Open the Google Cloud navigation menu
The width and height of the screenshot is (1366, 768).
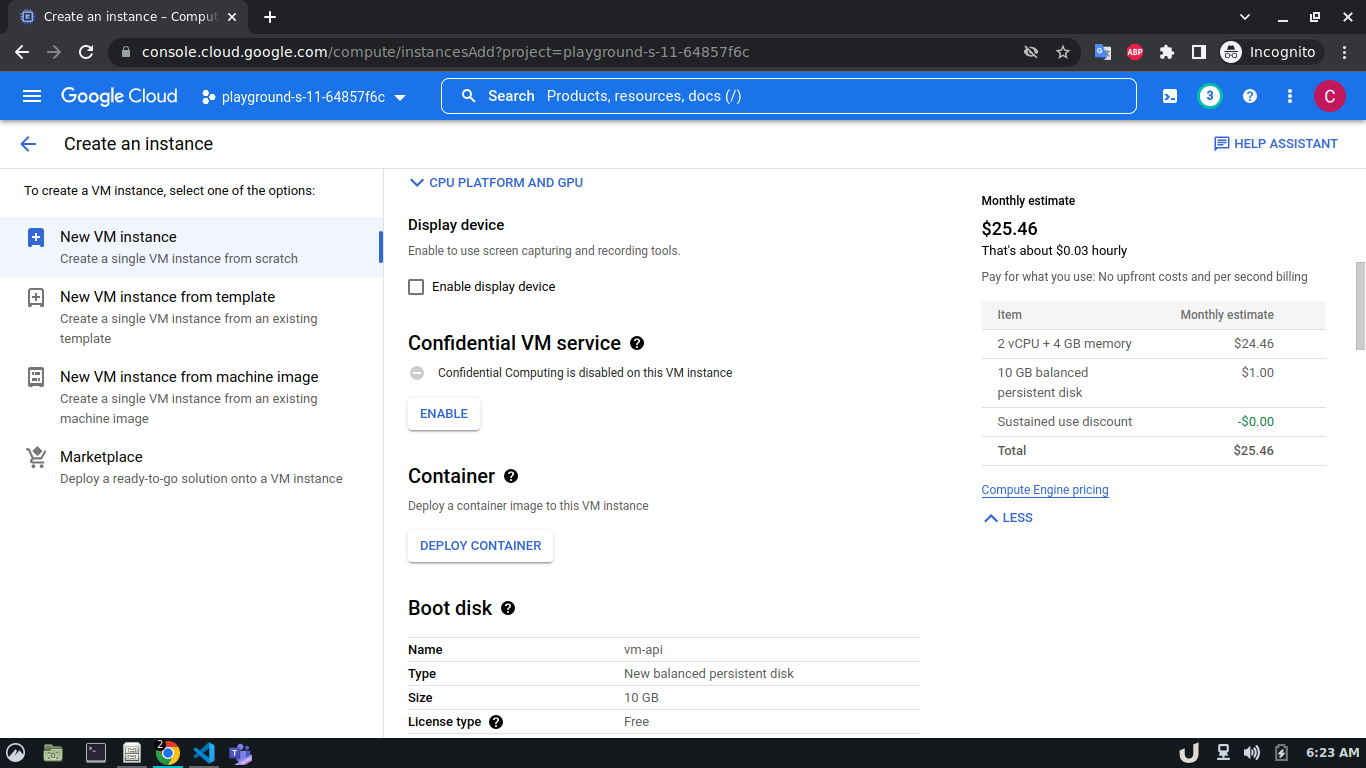click(32, 96)
